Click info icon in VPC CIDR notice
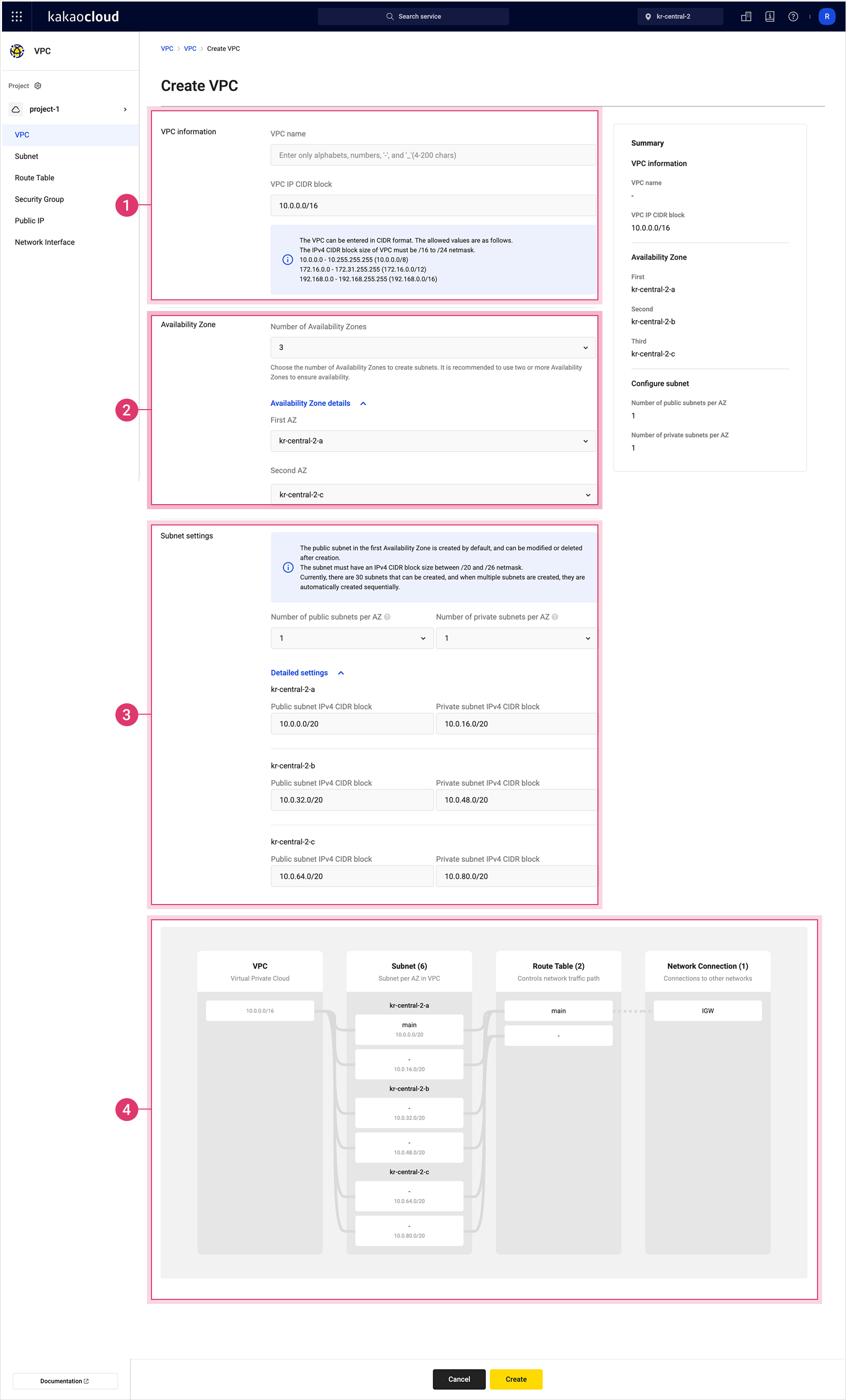The width and height of the screenshot is (846, 1400). pyautogui.click(x=288, y=260)
